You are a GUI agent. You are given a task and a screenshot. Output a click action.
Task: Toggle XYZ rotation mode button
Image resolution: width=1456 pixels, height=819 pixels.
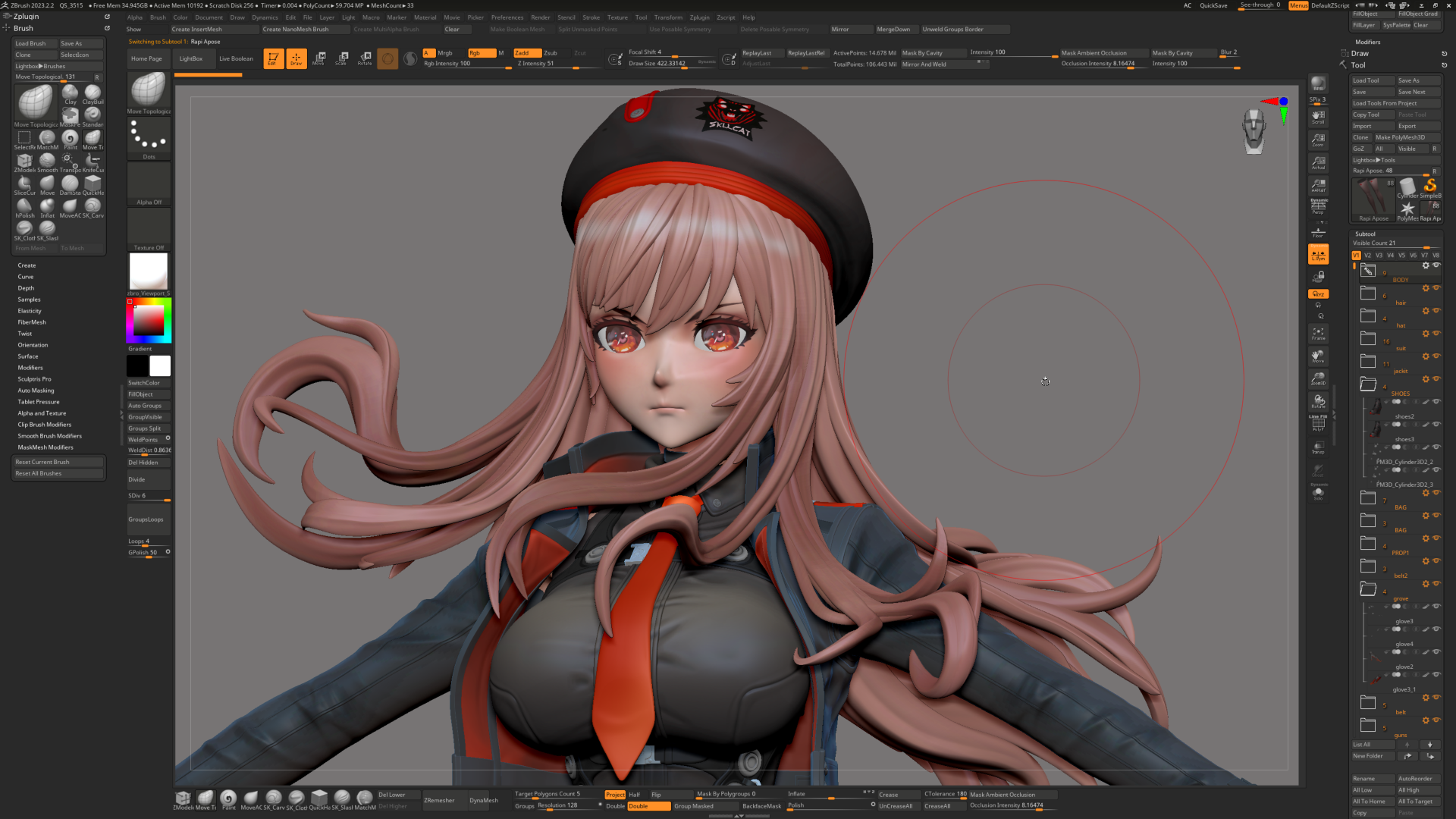(x=1318, y=294)
